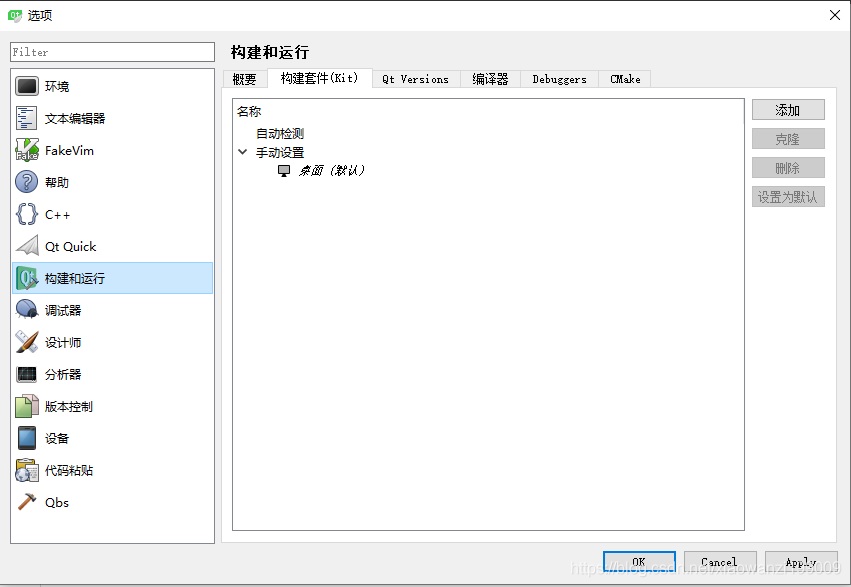Click the Filter input field
This screenshot has height=587, width=851.
pyautogui.click(x=111, y=51)
